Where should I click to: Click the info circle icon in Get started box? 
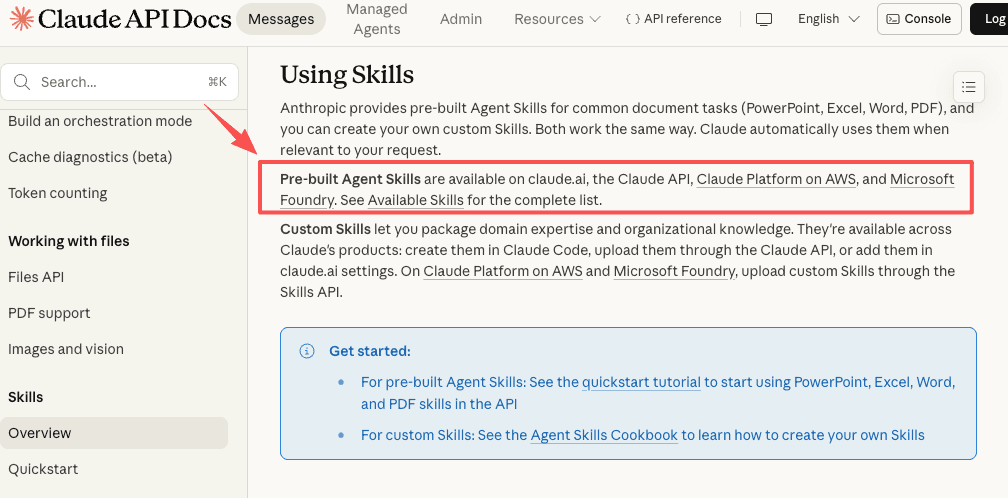coord(307,351)
